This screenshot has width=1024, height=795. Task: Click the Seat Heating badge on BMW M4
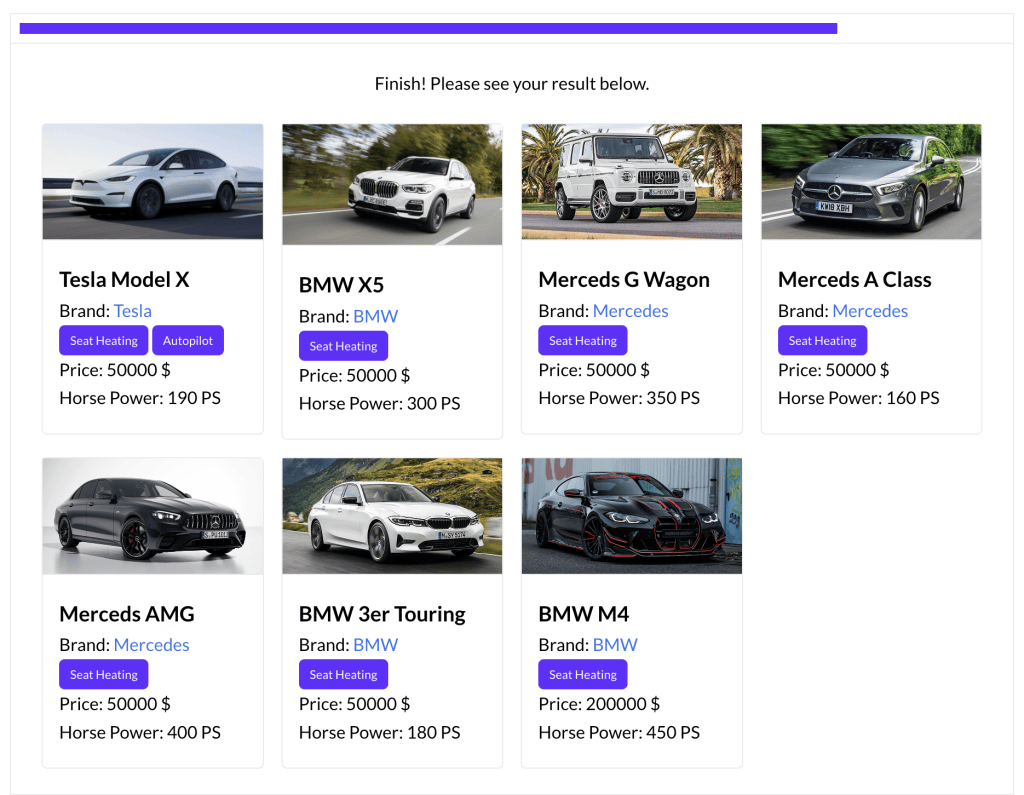click(583, 674)
